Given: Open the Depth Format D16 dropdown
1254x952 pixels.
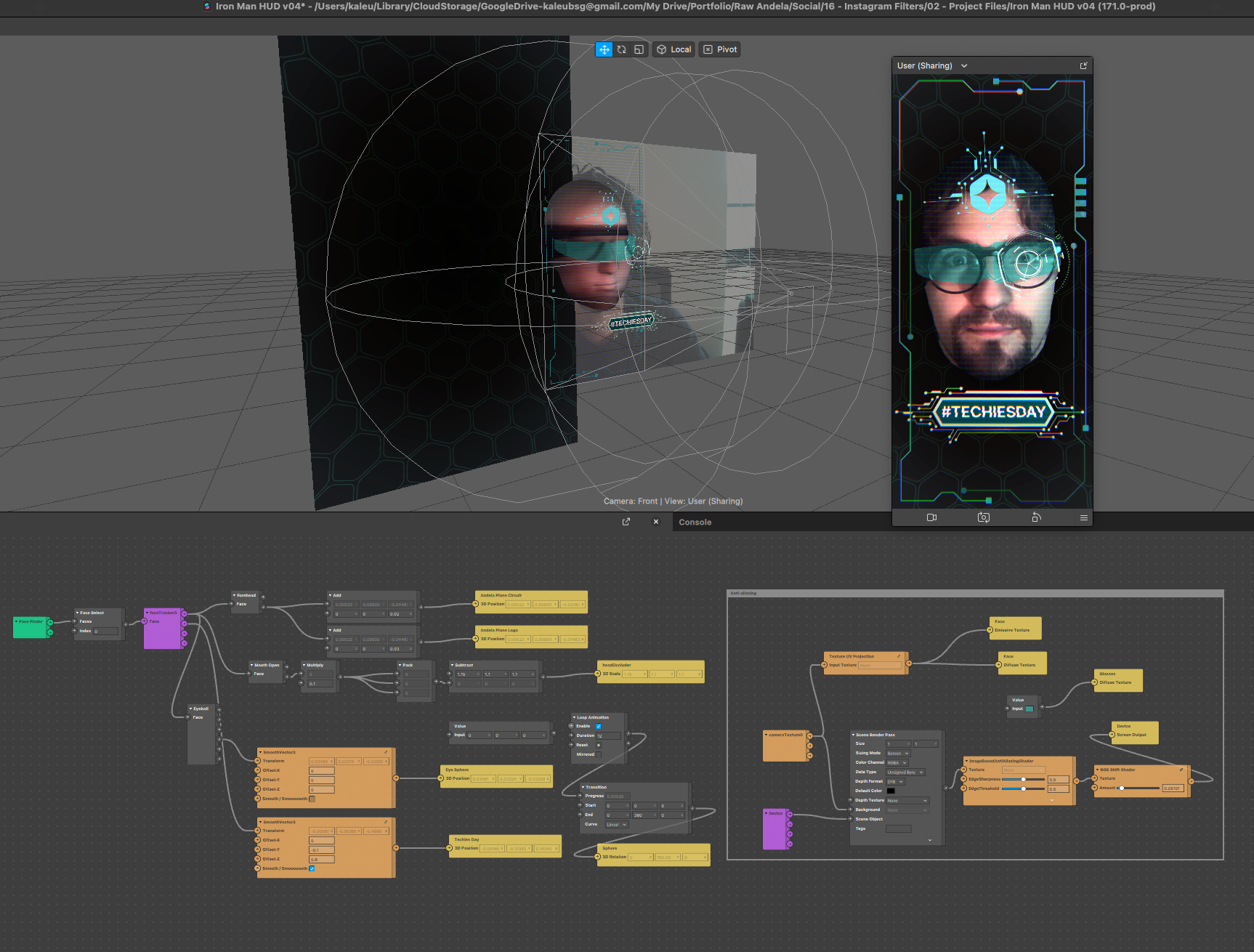Looking at the screenshot, I should click(895, 782).
